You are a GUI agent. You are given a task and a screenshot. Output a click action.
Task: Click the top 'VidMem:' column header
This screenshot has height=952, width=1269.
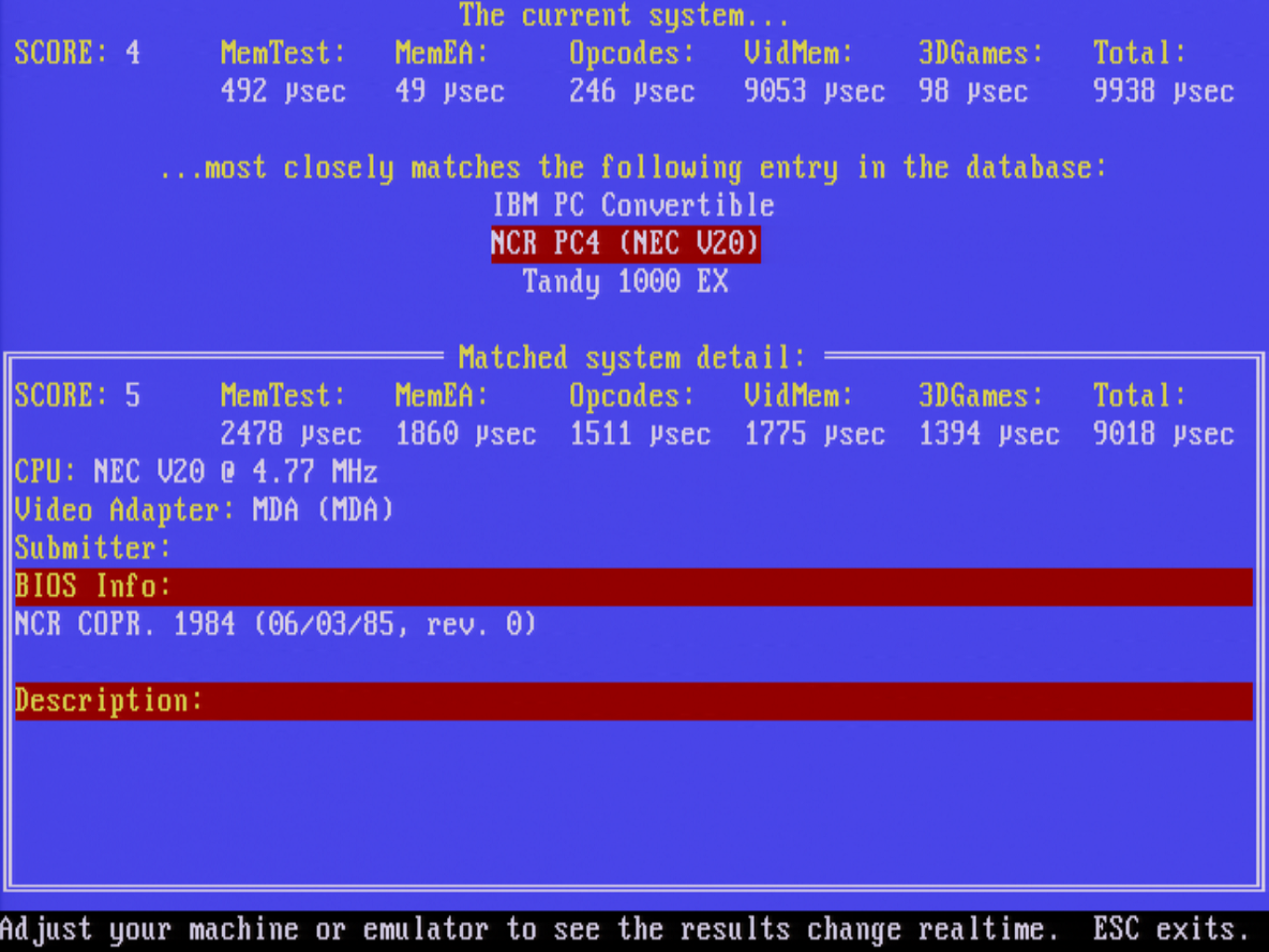coord(799,53)
